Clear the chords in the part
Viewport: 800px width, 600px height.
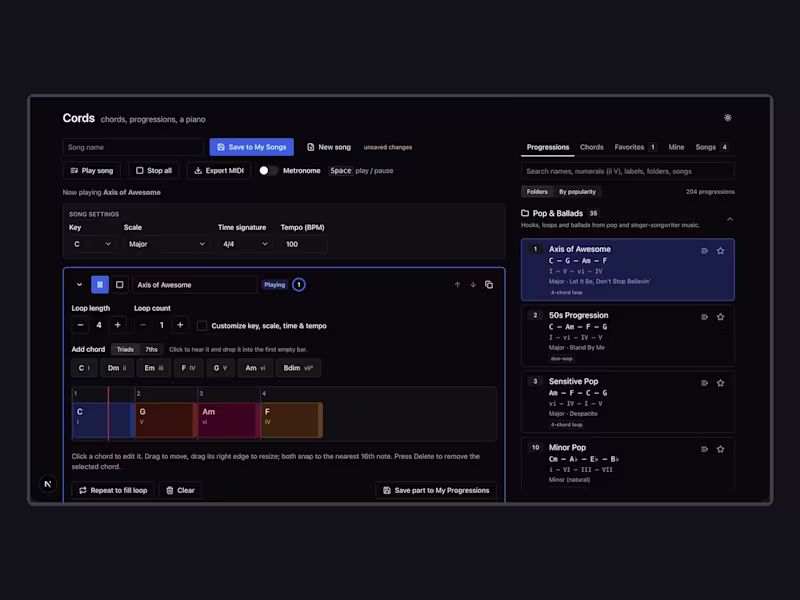tap(180, 490)
